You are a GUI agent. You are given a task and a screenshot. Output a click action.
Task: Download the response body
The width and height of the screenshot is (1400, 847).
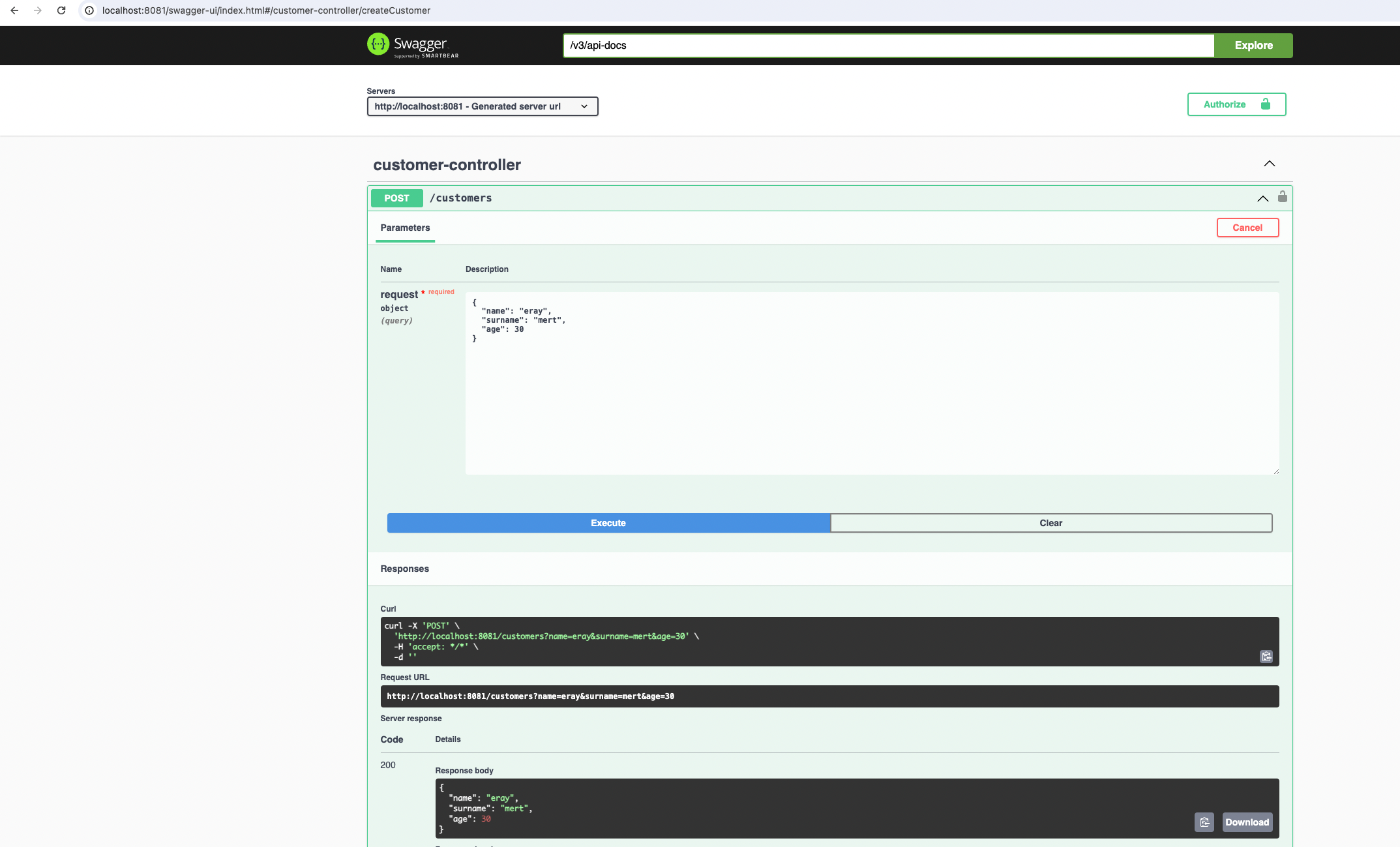click(x=1247, y=822)
